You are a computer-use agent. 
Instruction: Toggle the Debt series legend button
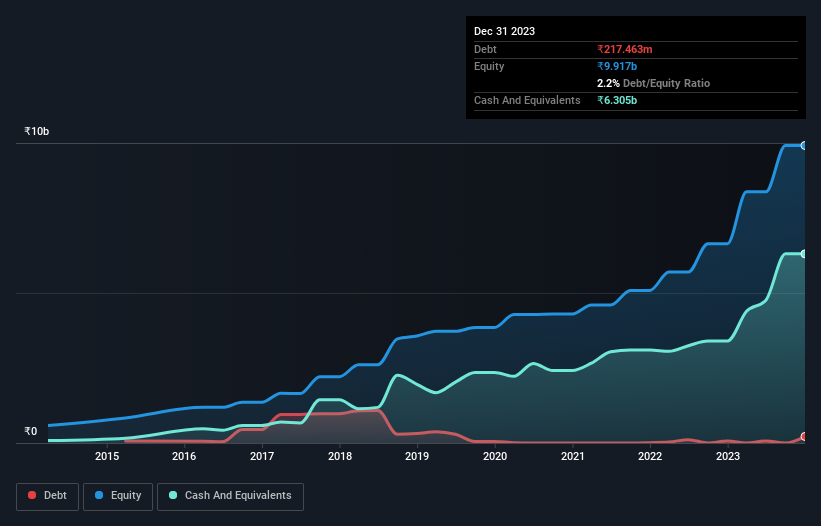pos(47,496)
